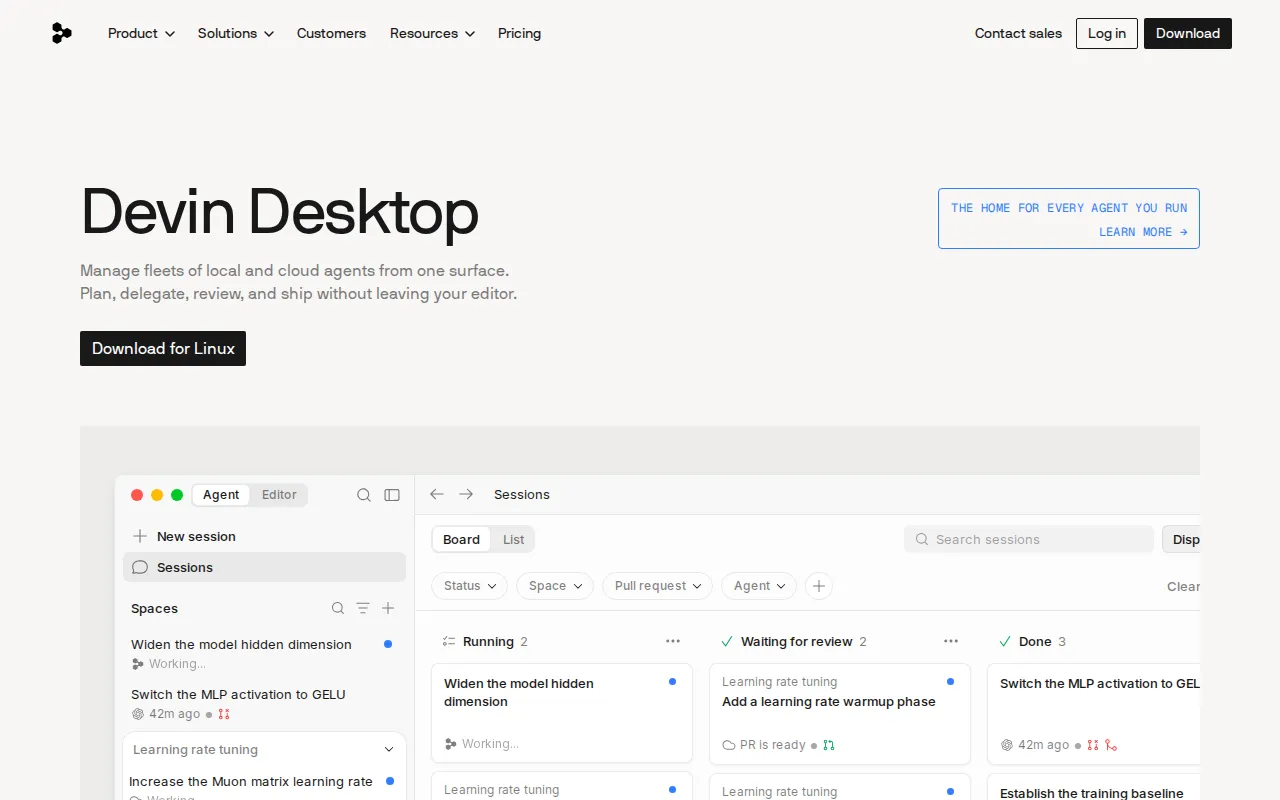This screenshot has height=800, width=1280.
Task: Click the Search sessions field
Action: point(1029,539)
